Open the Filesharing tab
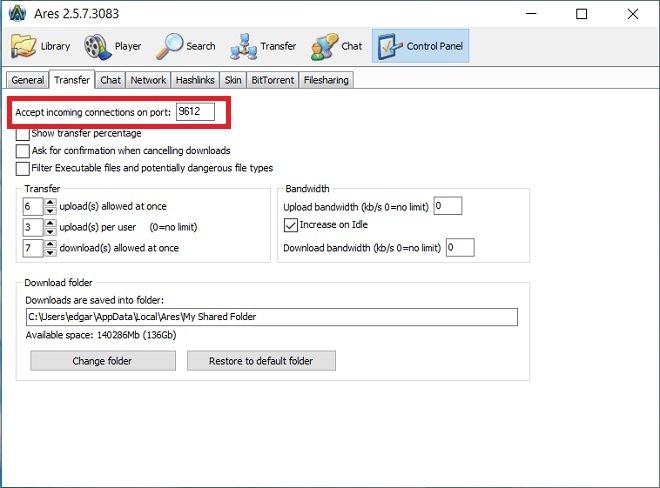This screenshot has width=660, height=488. pos(326,80)
